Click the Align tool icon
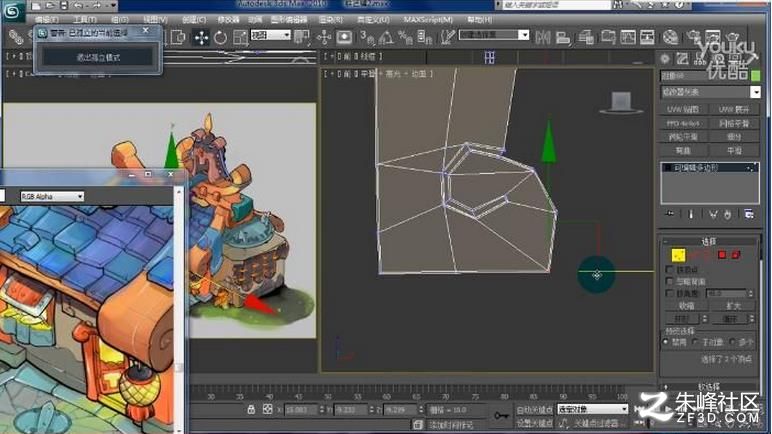This screenshot has height=434, width=772. coord(563,37)
